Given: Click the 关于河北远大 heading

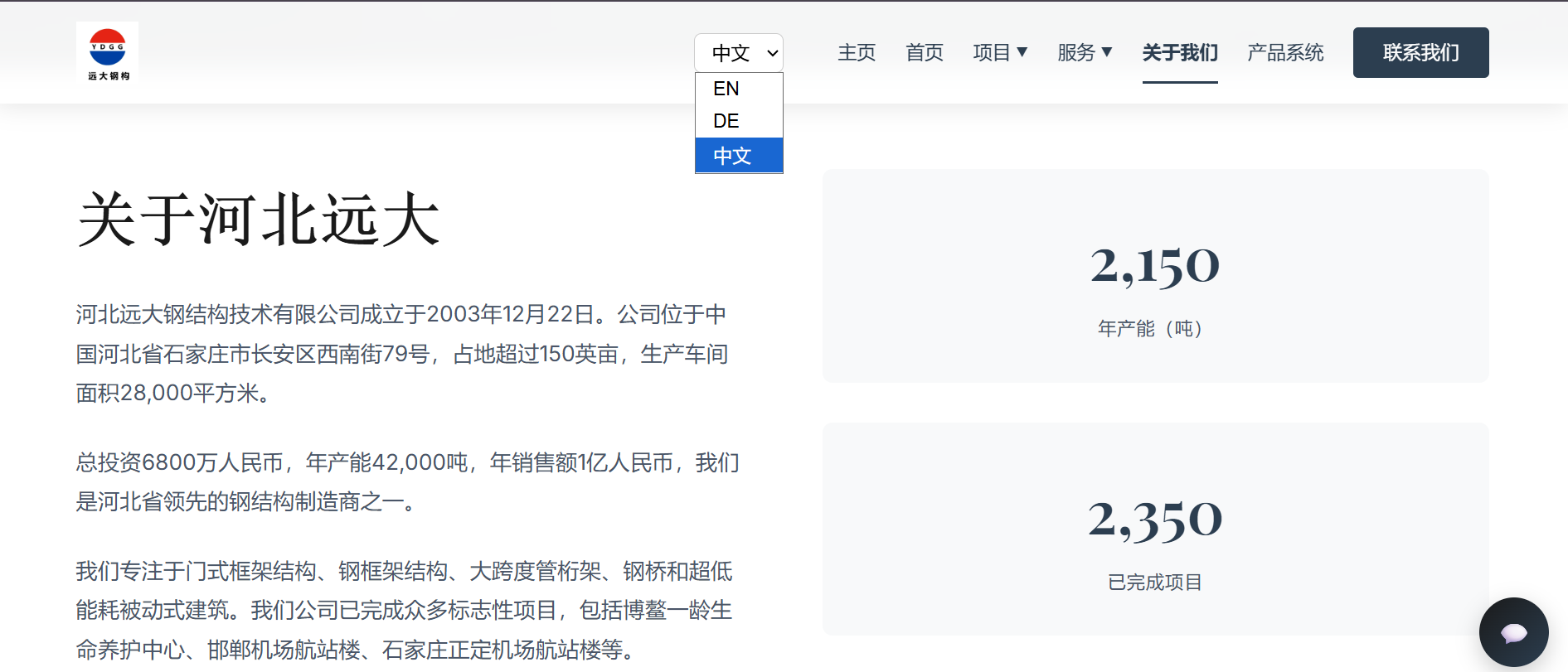Looking at the screenshot, I should pos(259,220).
